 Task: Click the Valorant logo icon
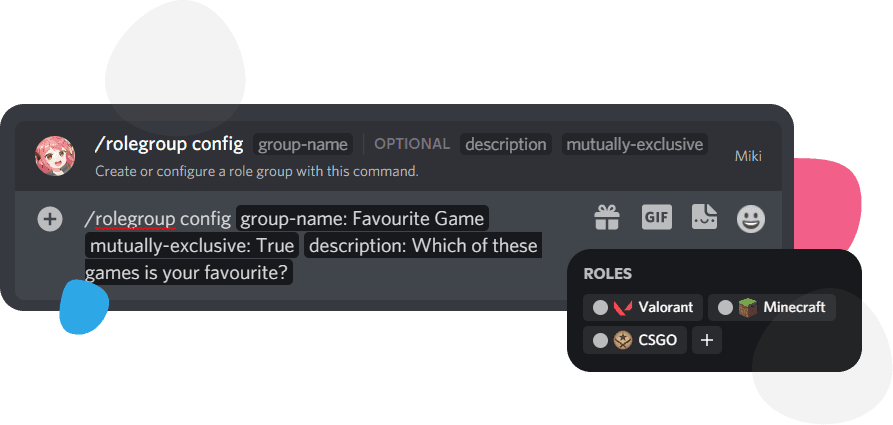pos(623,307)
